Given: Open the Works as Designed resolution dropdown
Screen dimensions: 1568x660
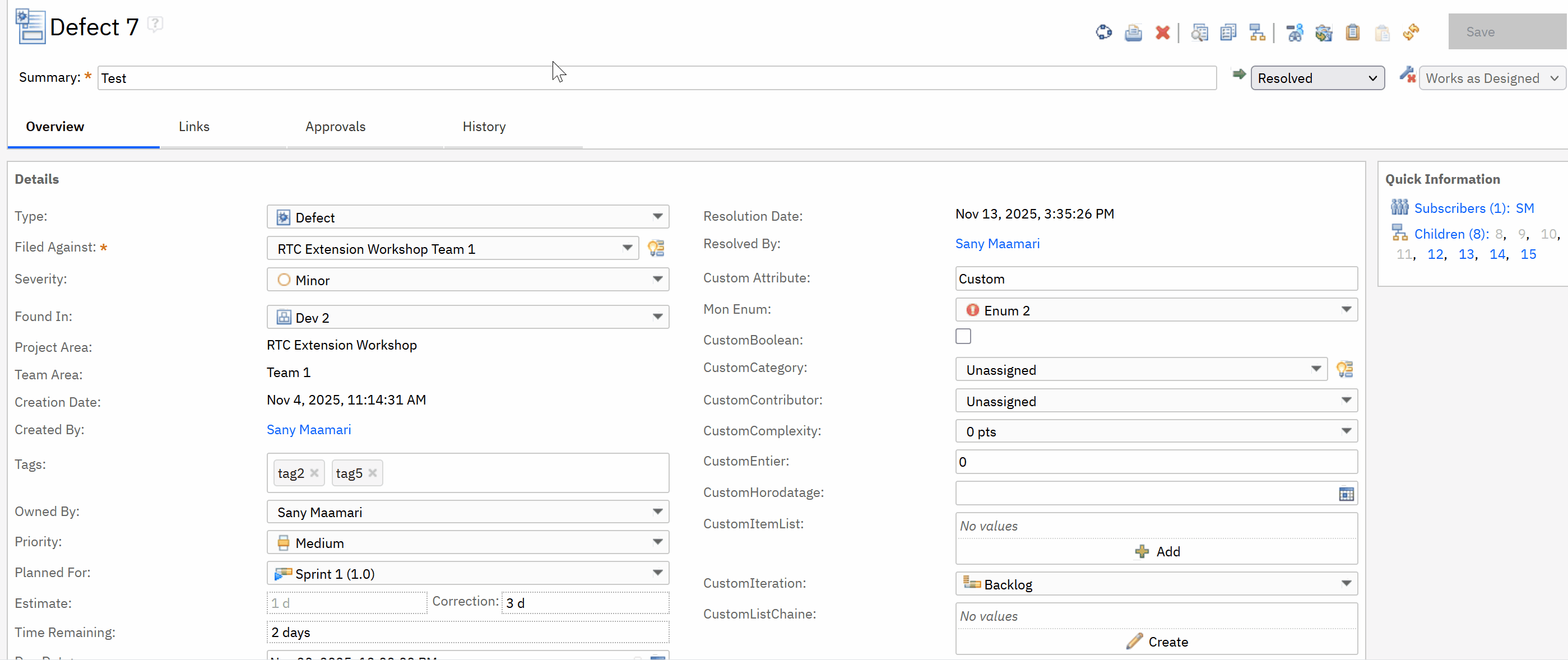Looking at the screenshot, I should [1491, 78].
